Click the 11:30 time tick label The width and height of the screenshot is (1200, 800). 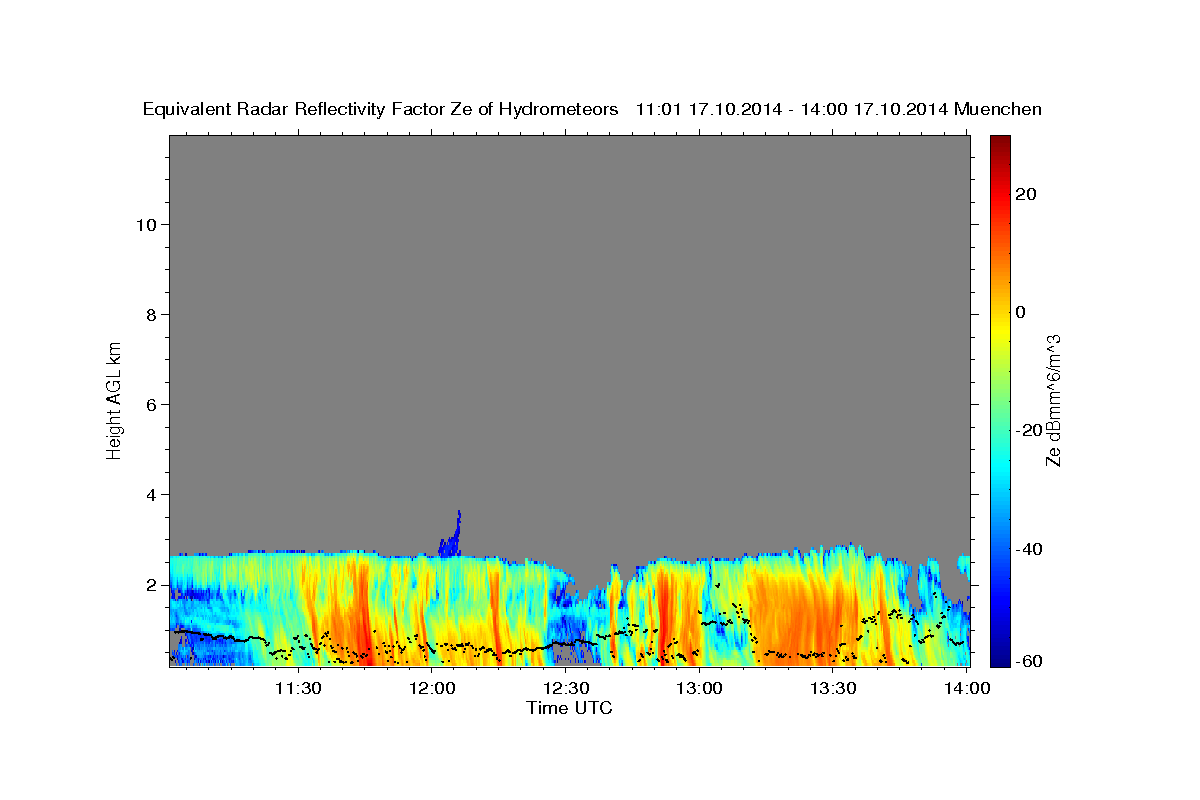click(x=298, y=688)
